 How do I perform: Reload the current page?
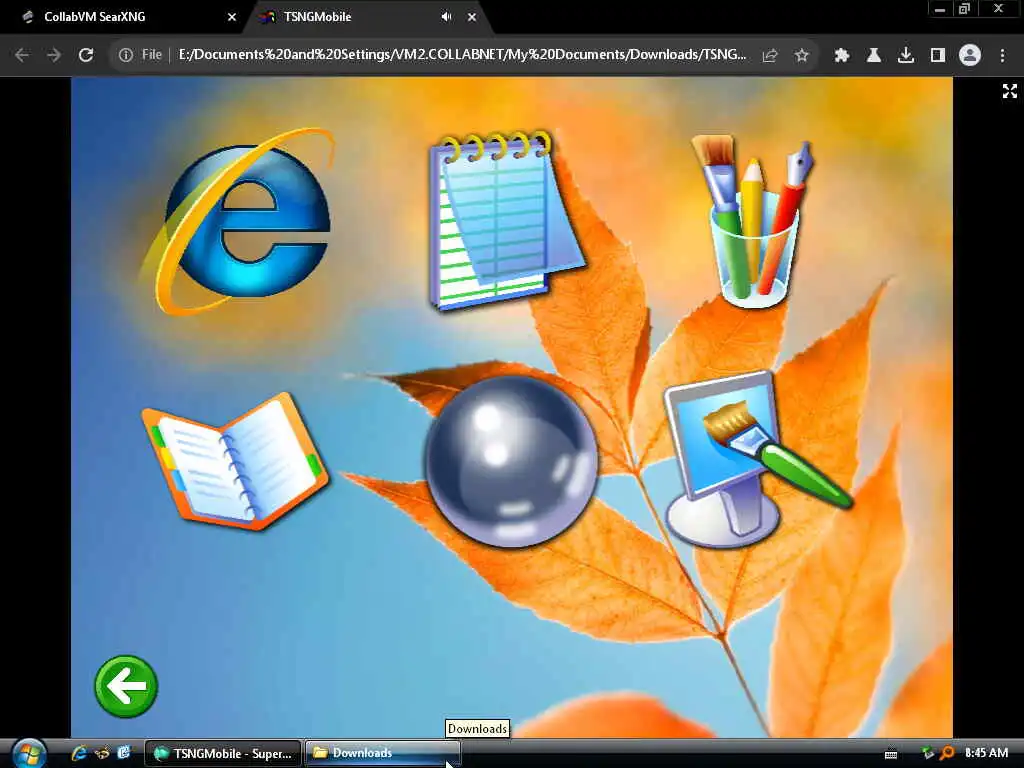click(86, 55)
